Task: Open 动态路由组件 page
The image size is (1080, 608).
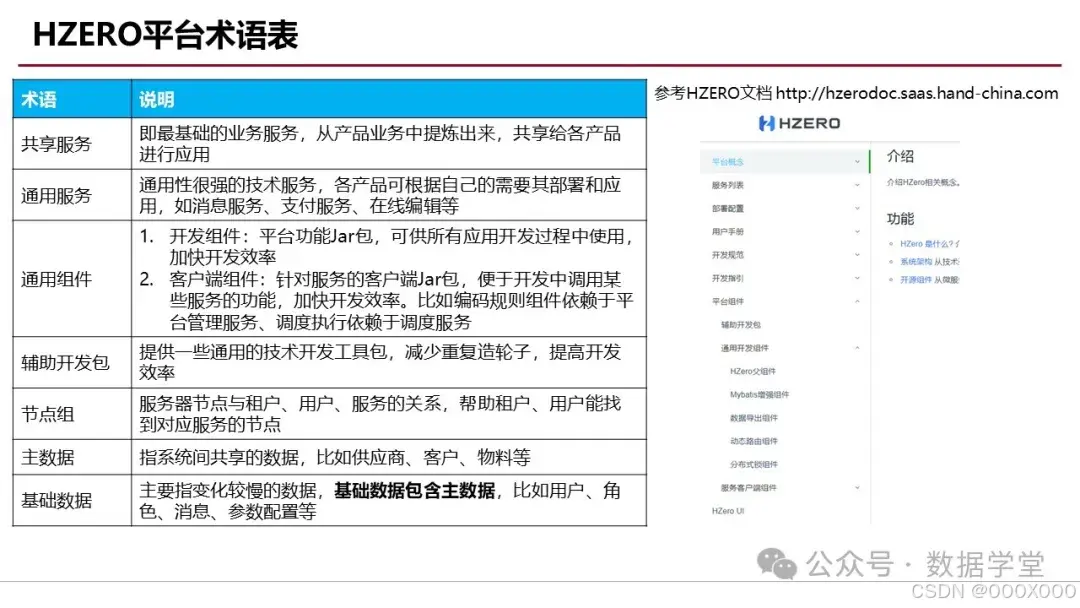Action: [x=754, y=441]
